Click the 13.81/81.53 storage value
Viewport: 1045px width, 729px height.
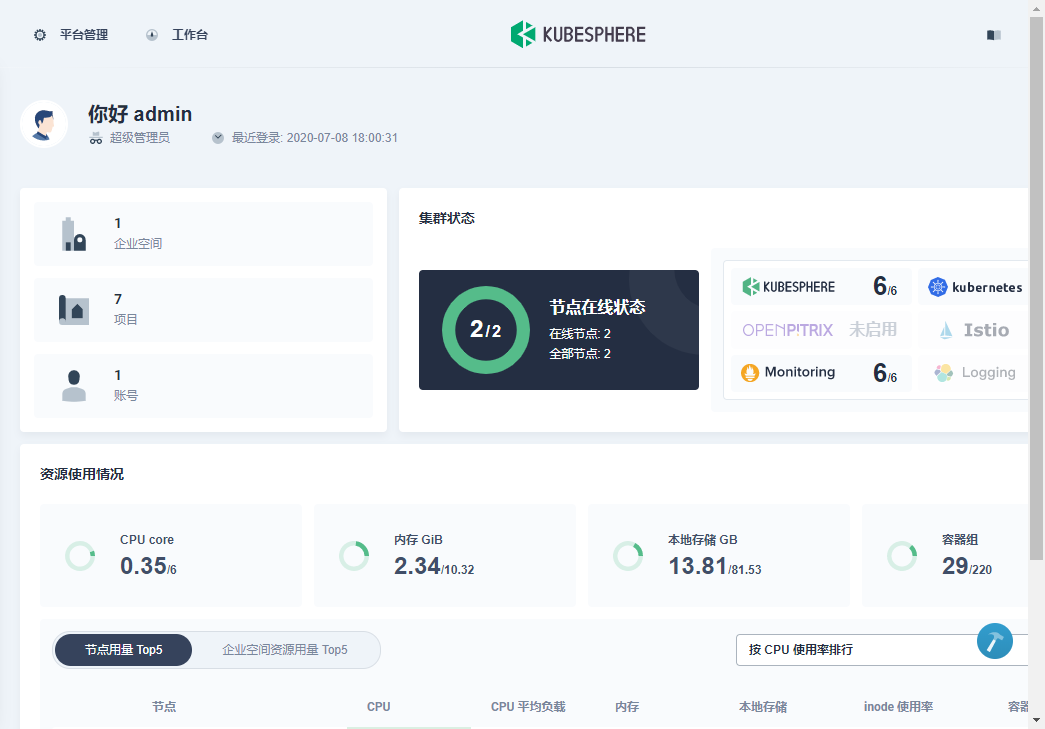(x=714, y=566)
